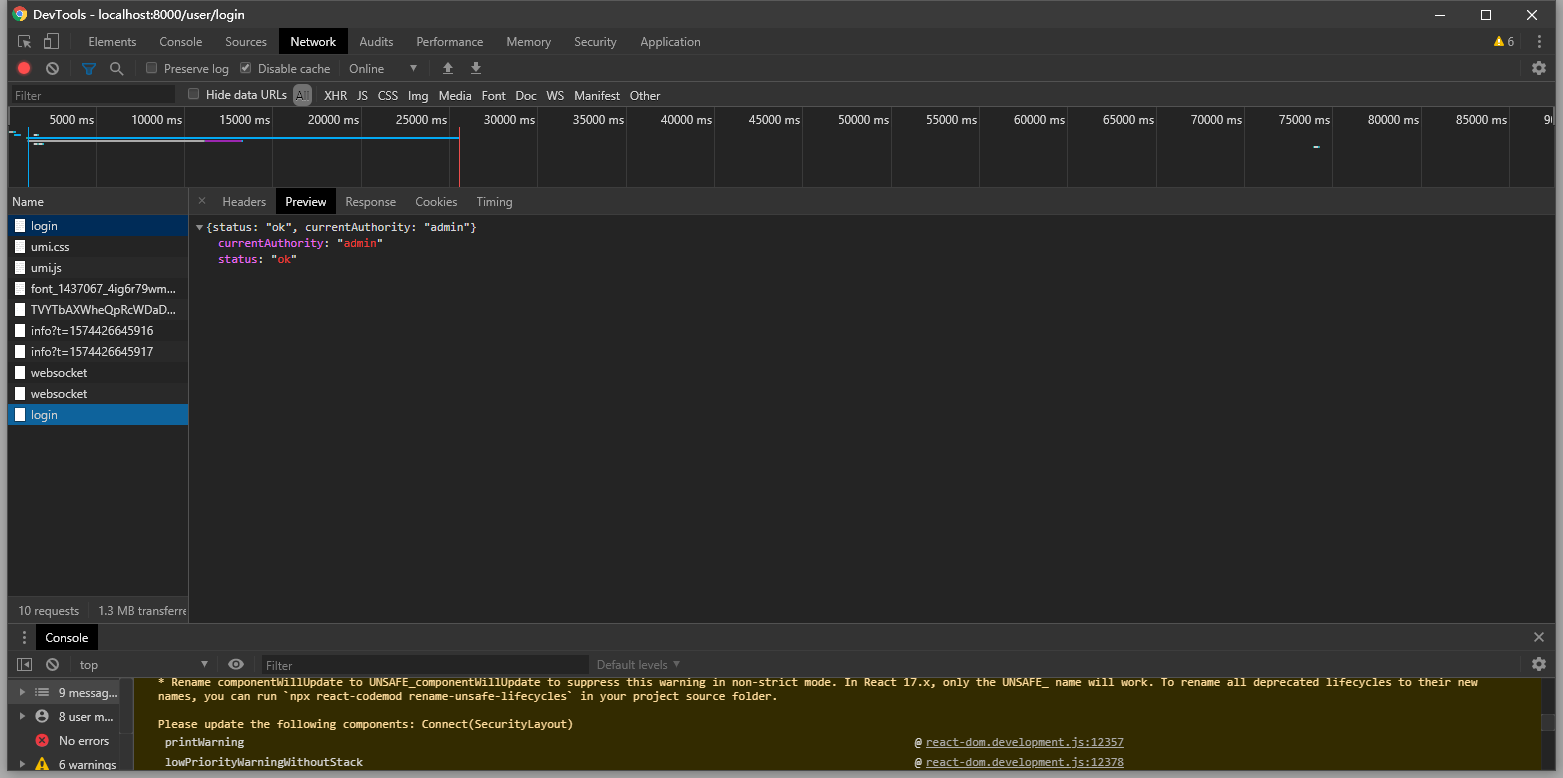Screen dimensions: 1563x778
Task: Open the Audits panel tab
Action: pos(376,42)
